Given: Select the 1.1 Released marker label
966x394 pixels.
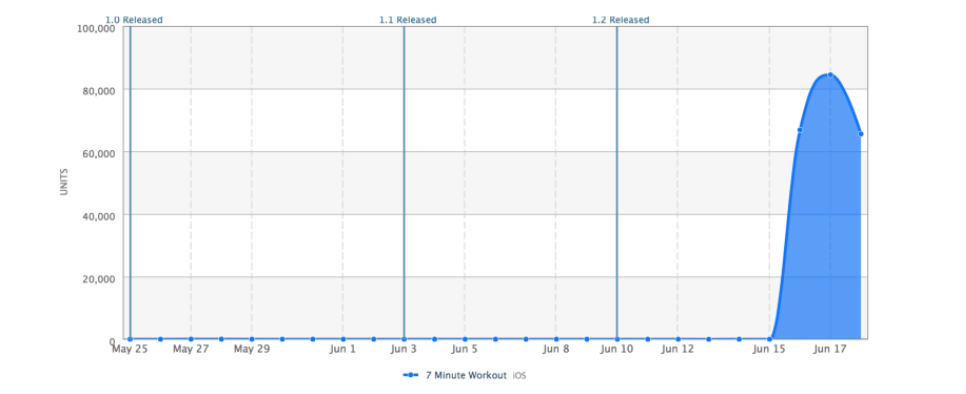Looking at the screenshot, I should tap(408, 20).
